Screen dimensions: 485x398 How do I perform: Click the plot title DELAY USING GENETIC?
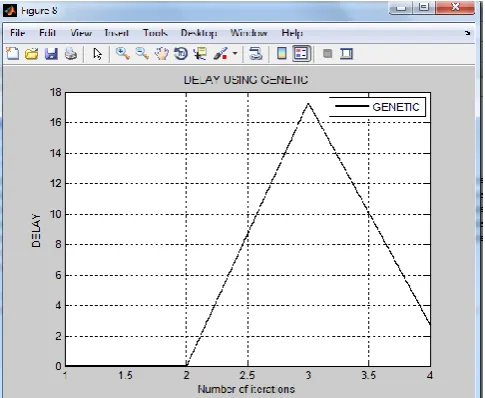coord(246,80)
